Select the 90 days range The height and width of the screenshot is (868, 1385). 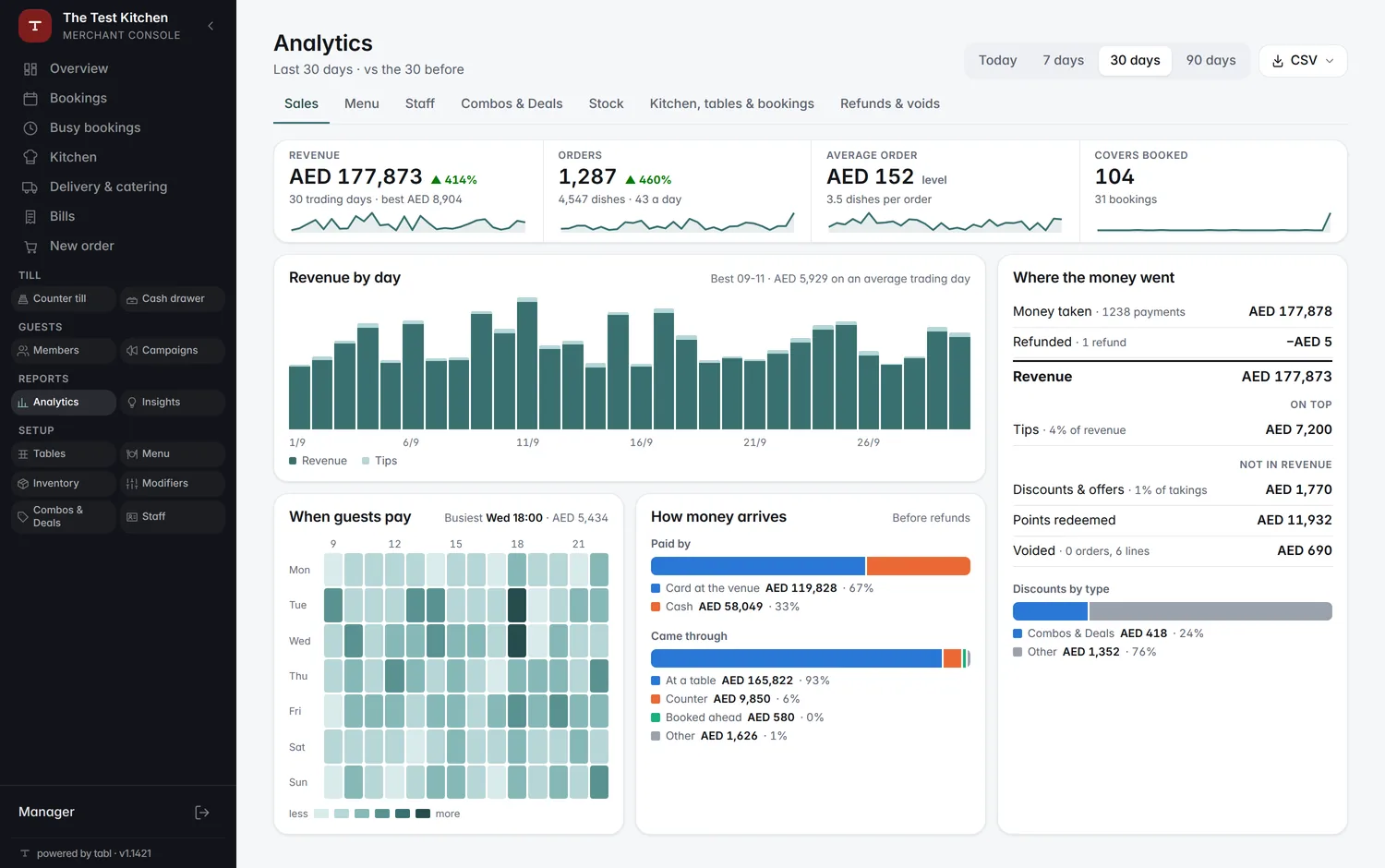(1210, 61)
